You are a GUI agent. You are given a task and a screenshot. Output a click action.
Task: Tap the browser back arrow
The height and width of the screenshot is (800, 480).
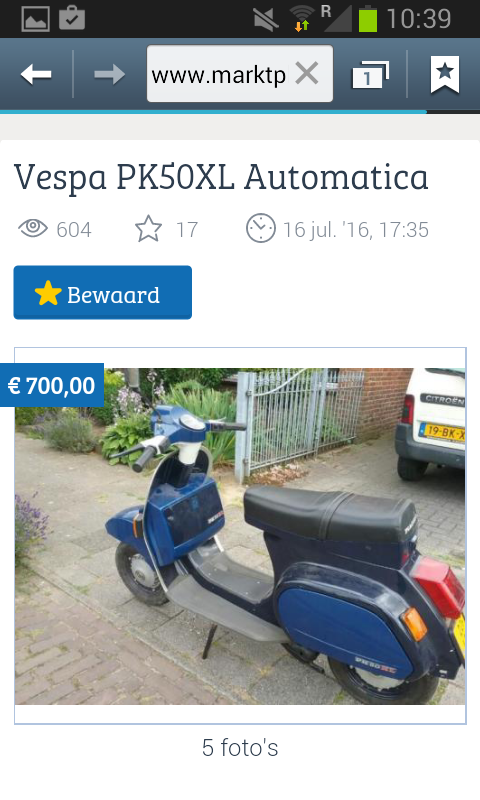[x=36, y=74]
